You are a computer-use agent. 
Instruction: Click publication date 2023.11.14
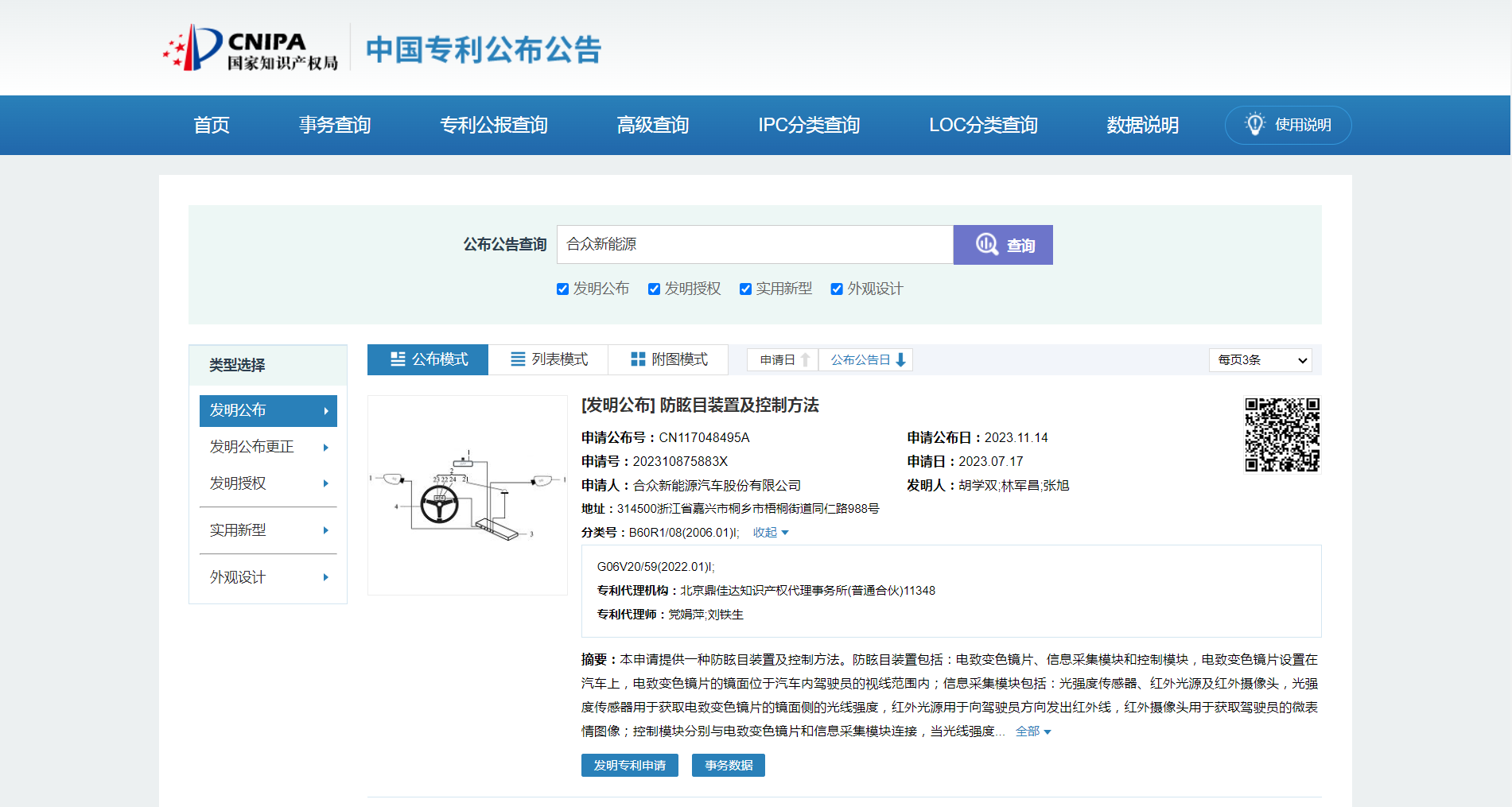point(1016,438)
